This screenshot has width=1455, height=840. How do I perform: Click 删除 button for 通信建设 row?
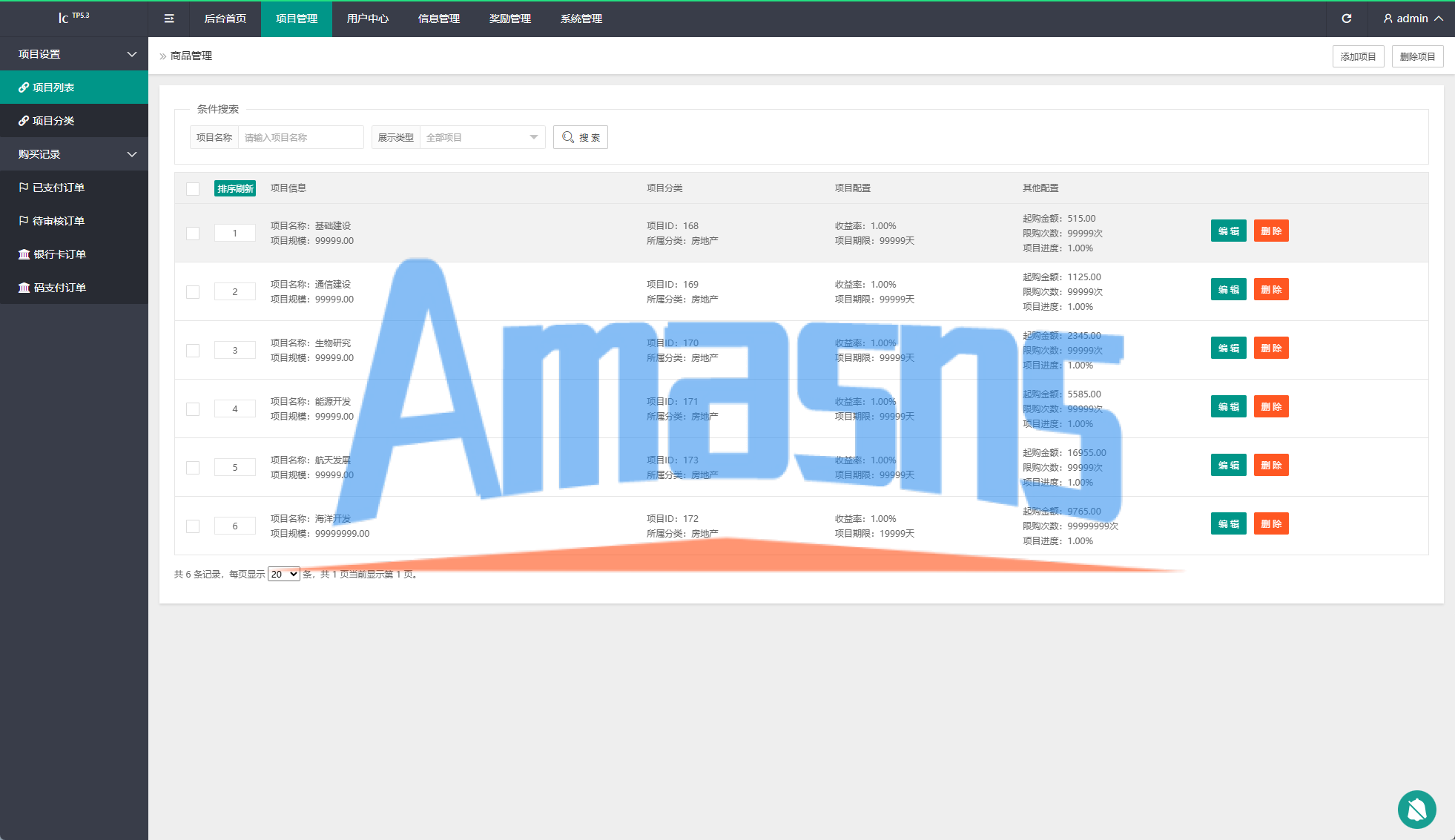point(1271,289)
